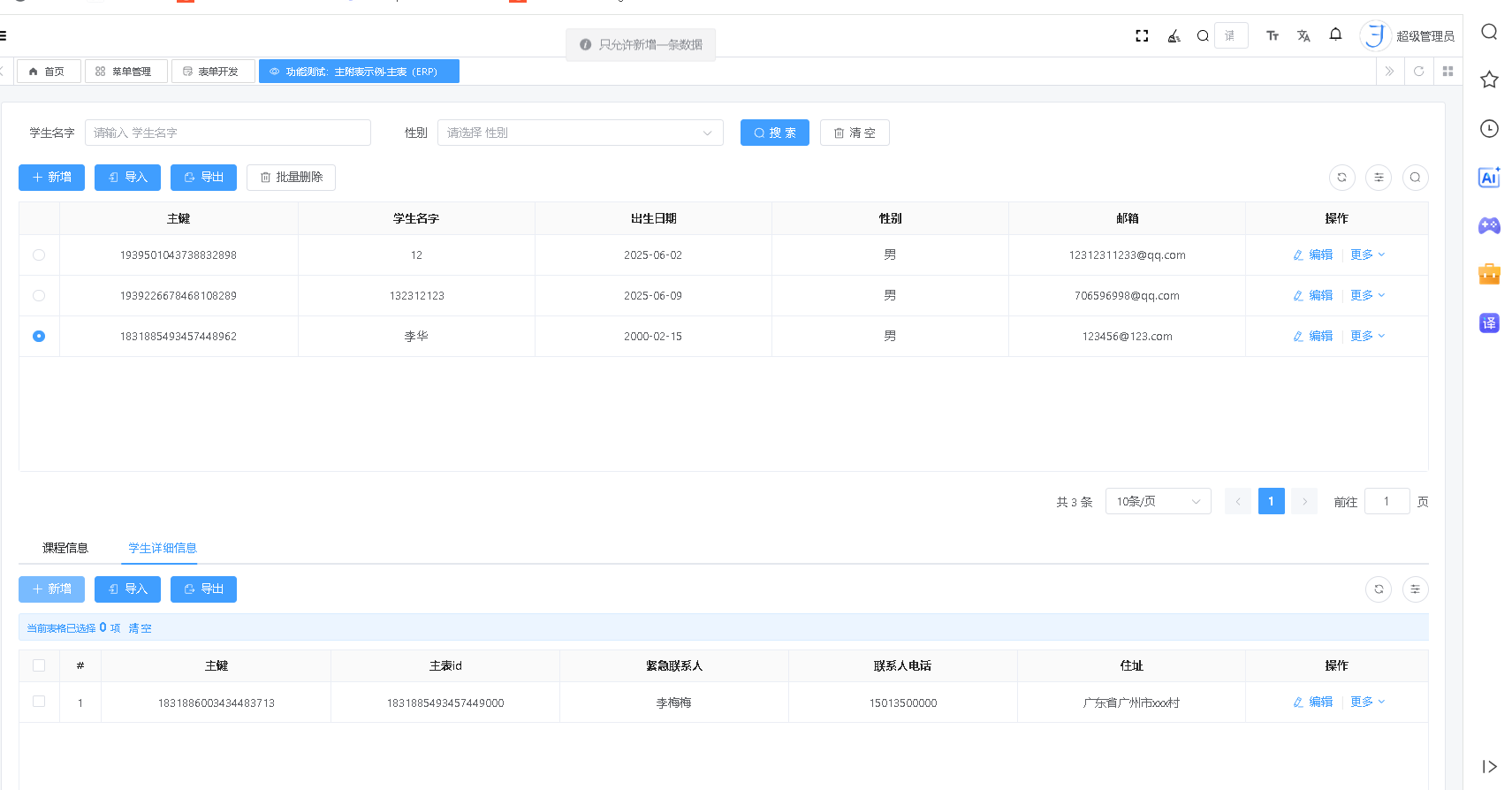Image resolution: width=1512 pixels, height=790 pixels.
Task: Click the top 新增 button for main table
Action: coord(51,178)
